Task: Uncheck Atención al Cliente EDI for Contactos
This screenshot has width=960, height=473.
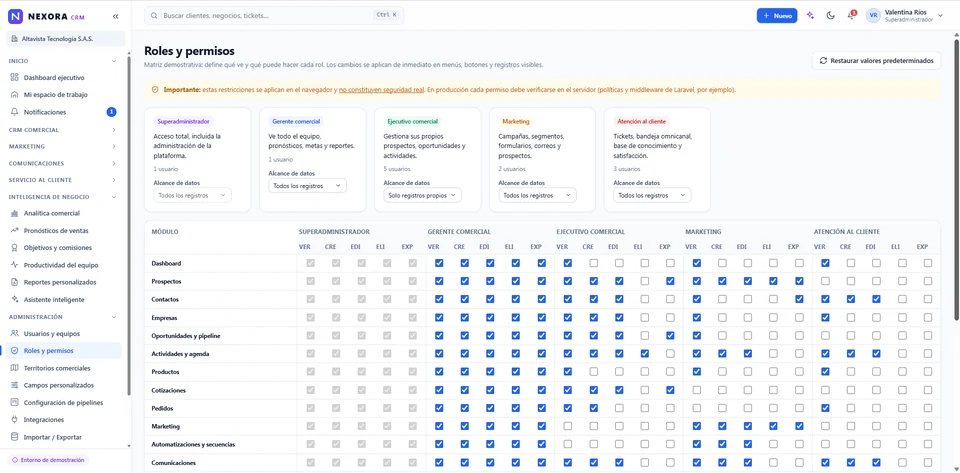Action: pos(876,299)
